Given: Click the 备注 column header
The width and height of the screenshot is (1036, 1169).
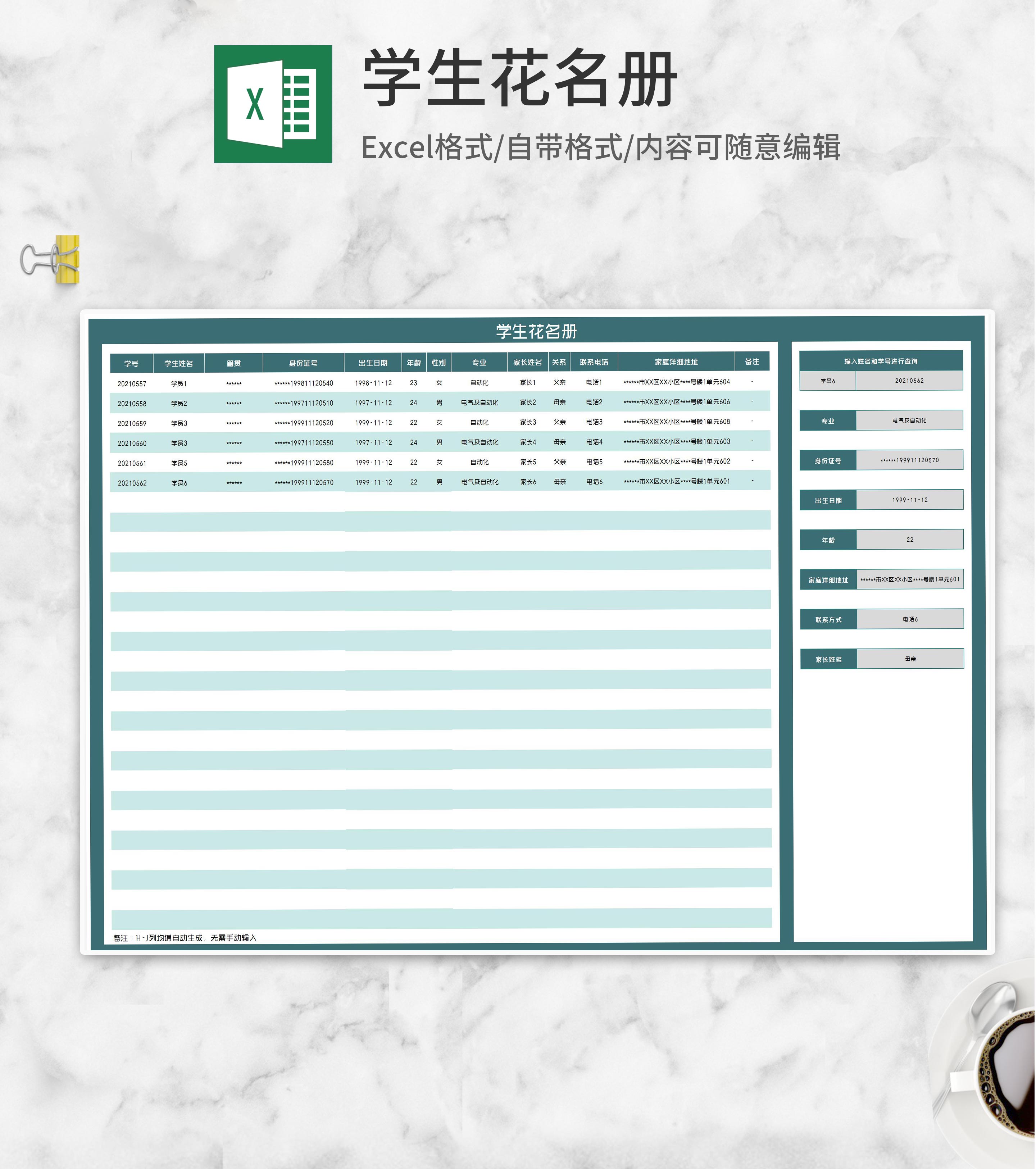Looking at the screenshot, I should coord(752,361).
